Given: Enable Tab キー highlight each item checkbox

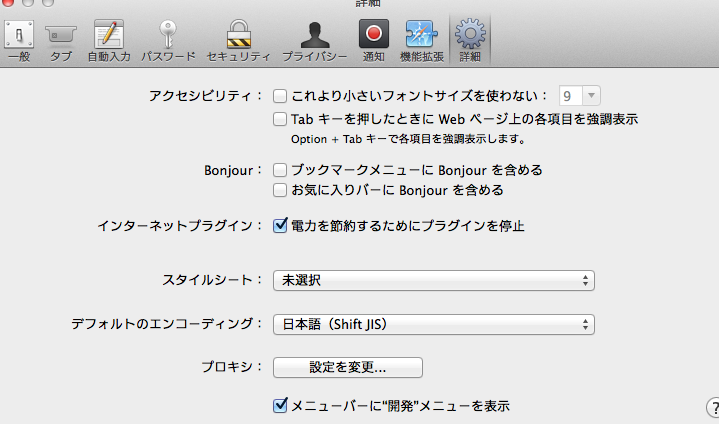Looking at the screenshot, I should [x=280, y=119].
